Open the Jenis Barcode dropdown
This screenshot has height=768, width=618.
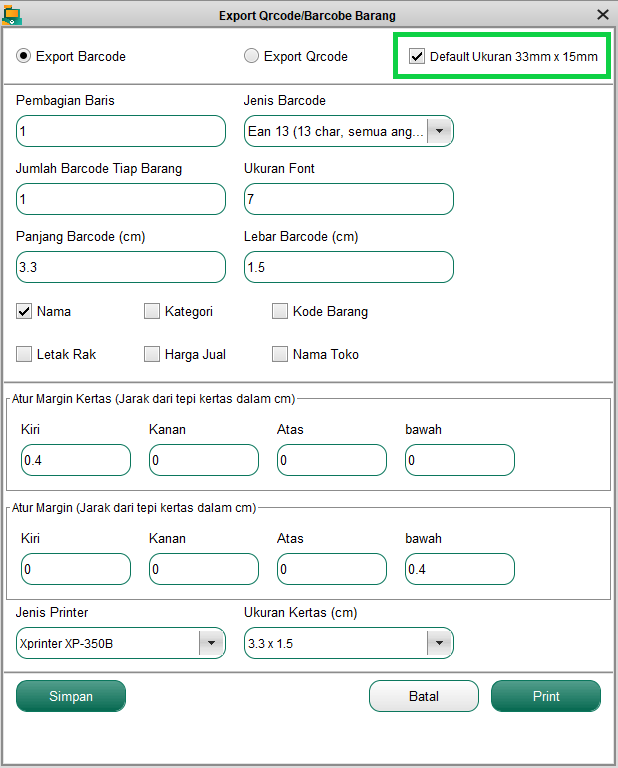[439, 131]
